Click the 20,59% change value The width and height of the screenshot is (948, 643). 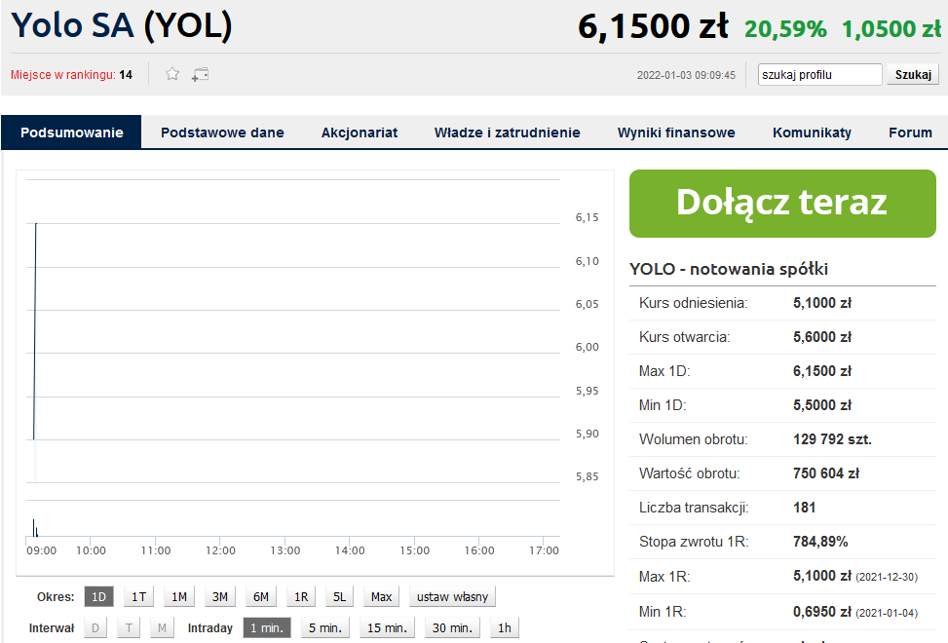coord(785,28)
